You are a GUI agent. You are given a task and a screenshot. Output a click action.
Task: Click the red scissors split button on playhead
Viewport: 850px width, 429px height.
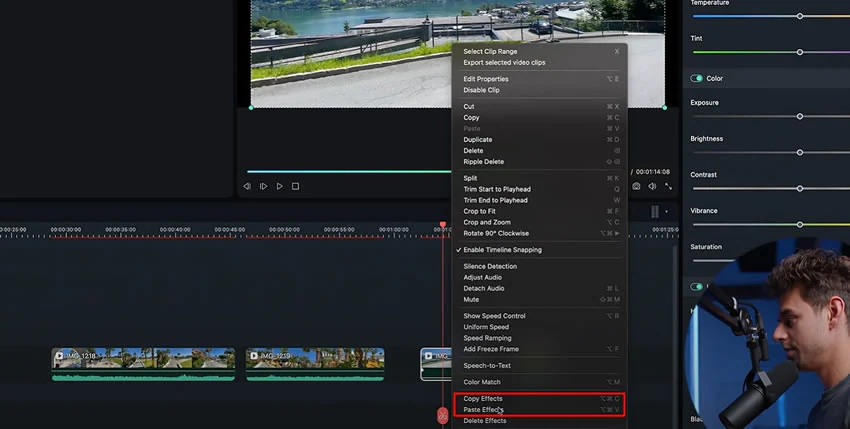(x=443, y=416)
